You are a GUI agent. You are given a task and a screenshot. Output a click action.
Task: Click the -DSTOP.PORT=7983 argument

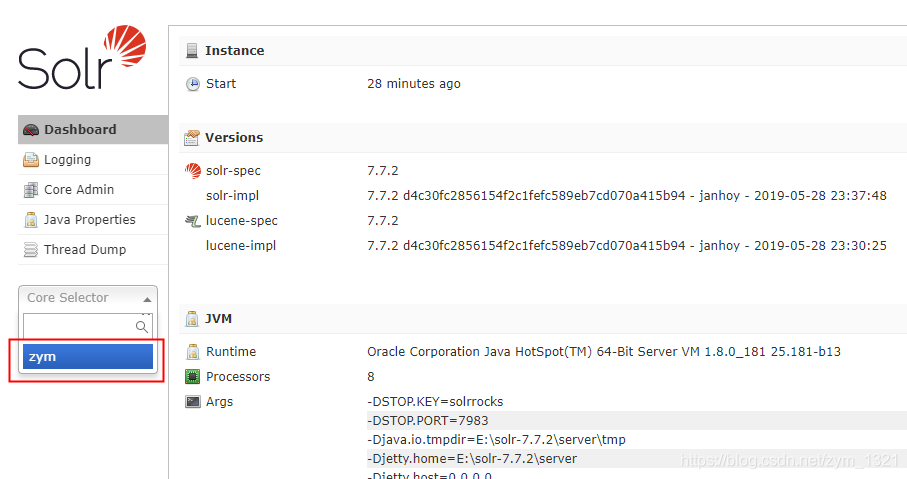[x=427, y=421]
